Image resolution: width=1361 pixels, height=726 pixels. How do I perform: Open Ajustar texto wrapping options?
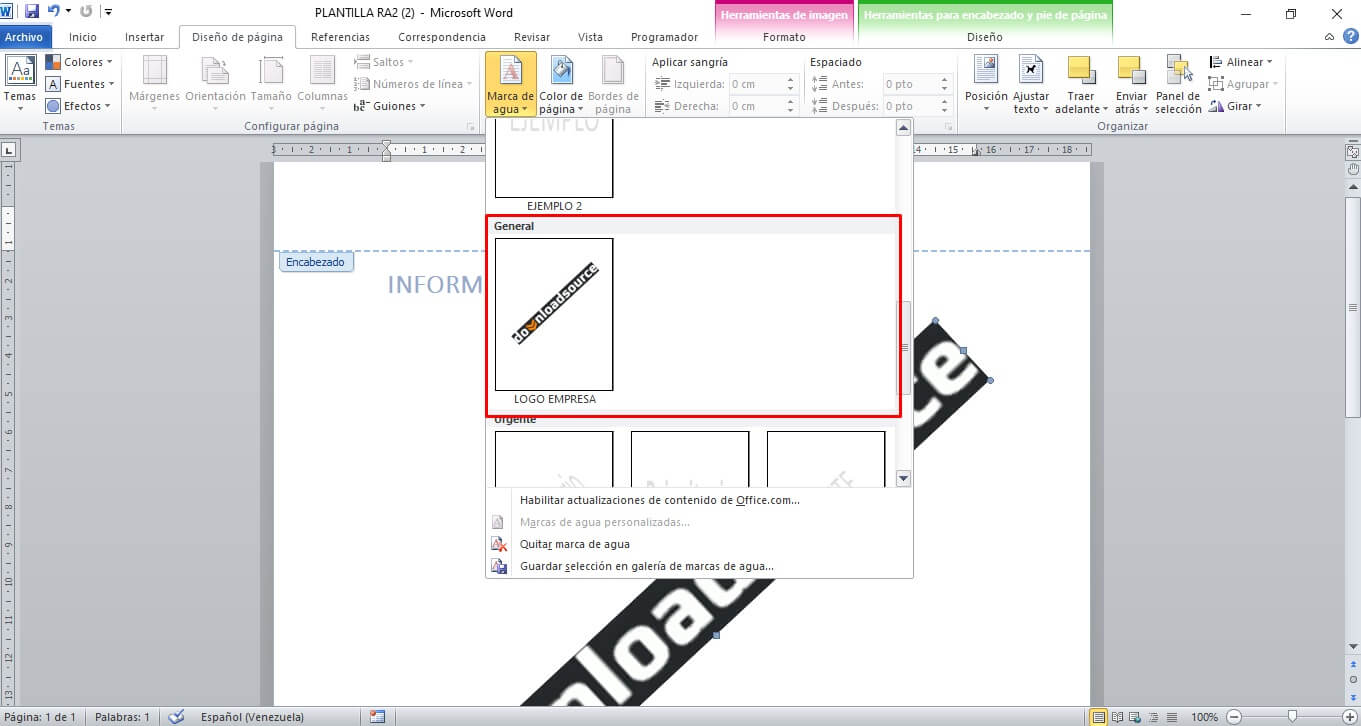pos(1031,85)
